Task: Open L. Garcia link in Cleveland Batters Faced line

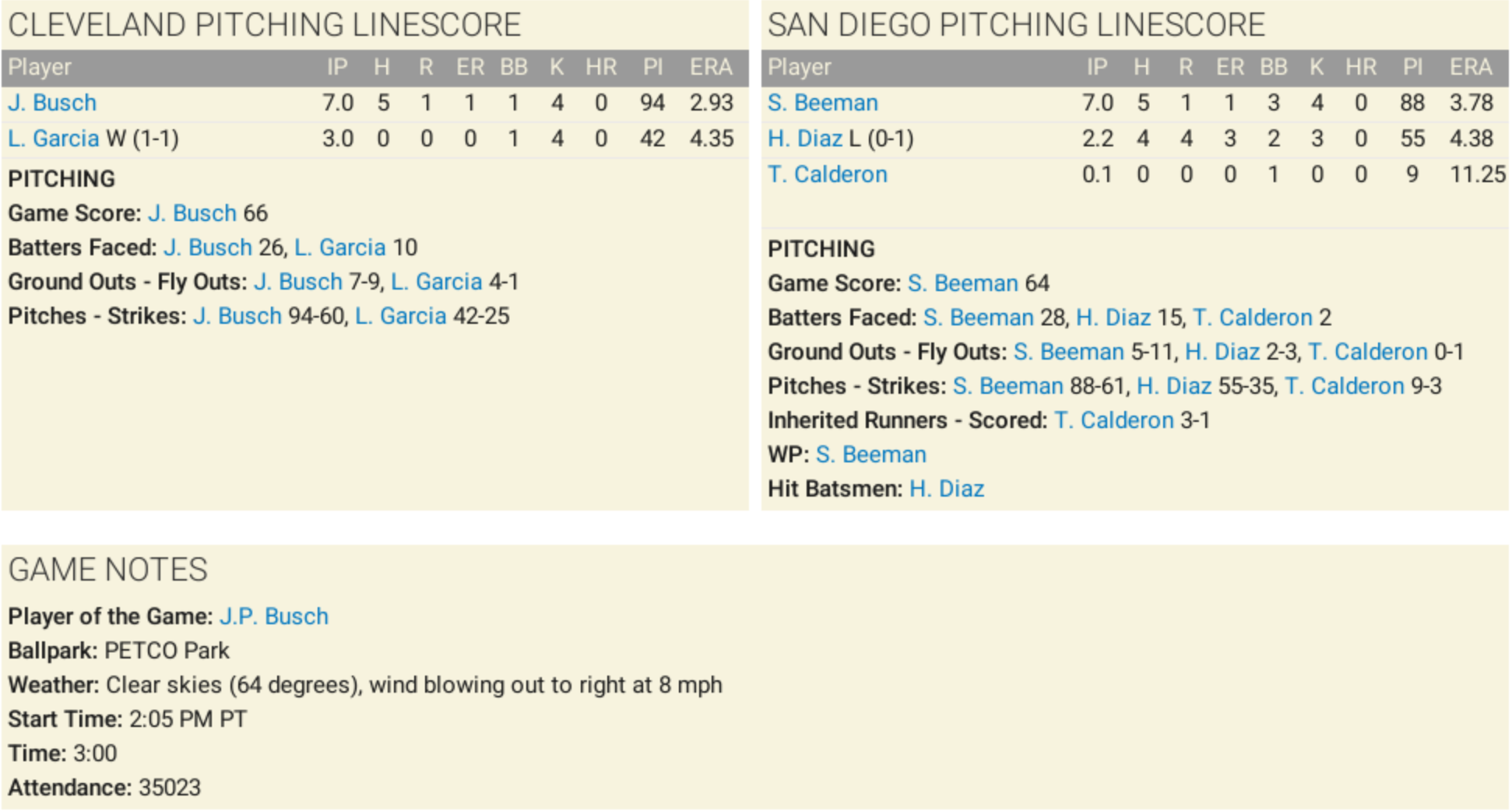Action: (339, 248)
